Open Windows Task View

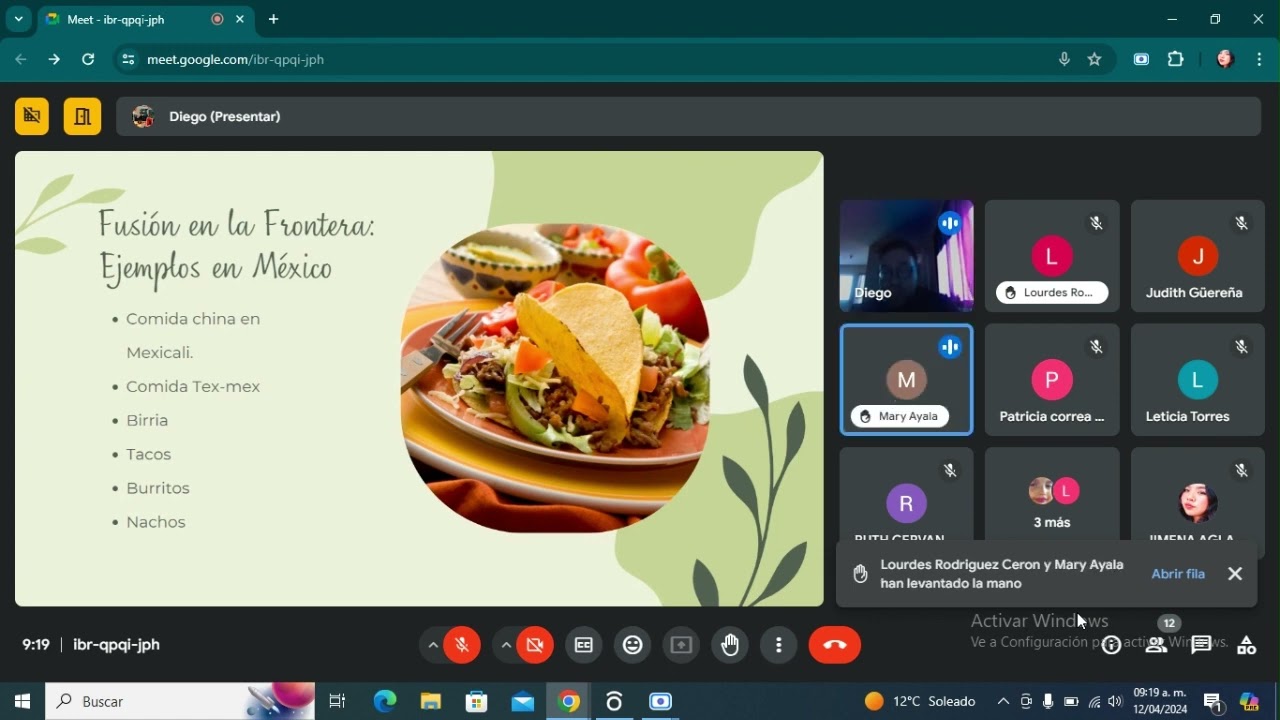click(x=337, y=701)
